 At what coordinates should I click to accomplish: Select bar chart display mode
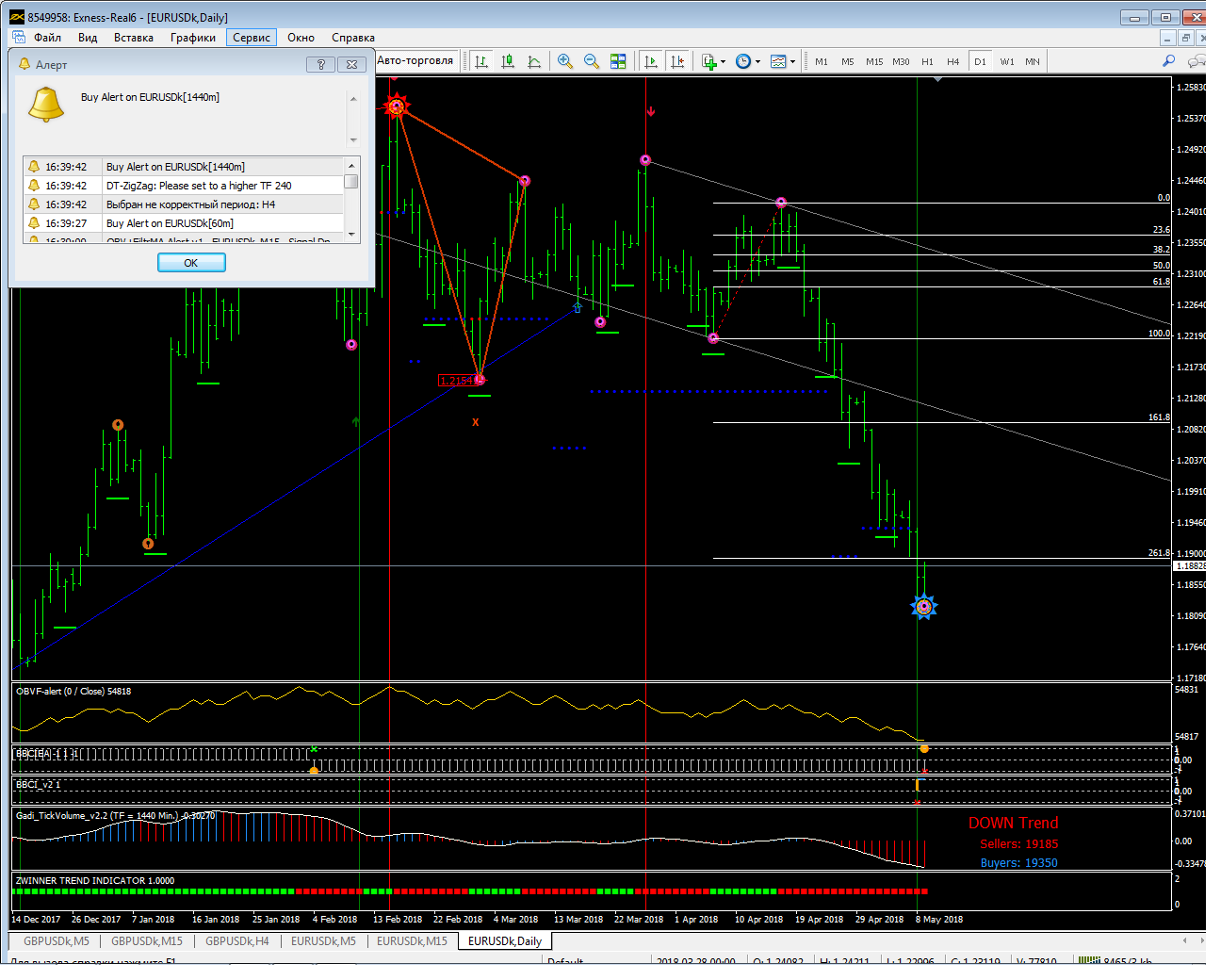click(x=481, y=61)
